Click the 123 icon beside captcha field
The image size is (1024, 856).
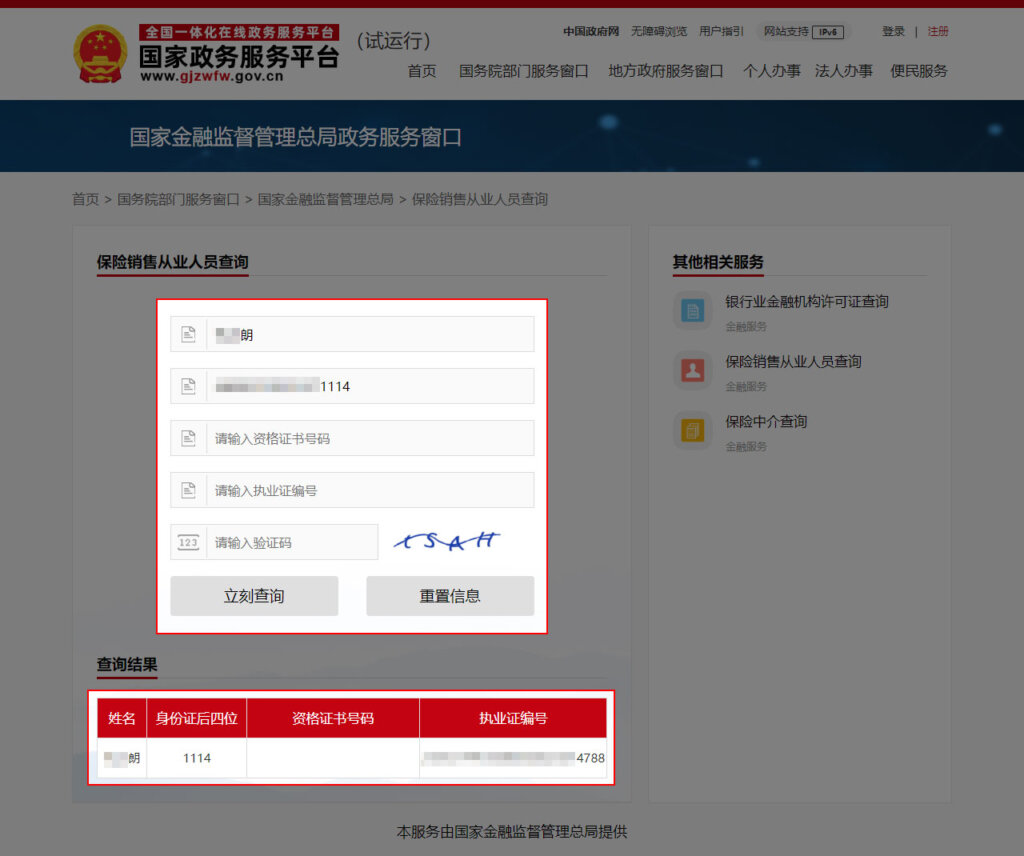[x=188, y=542]
